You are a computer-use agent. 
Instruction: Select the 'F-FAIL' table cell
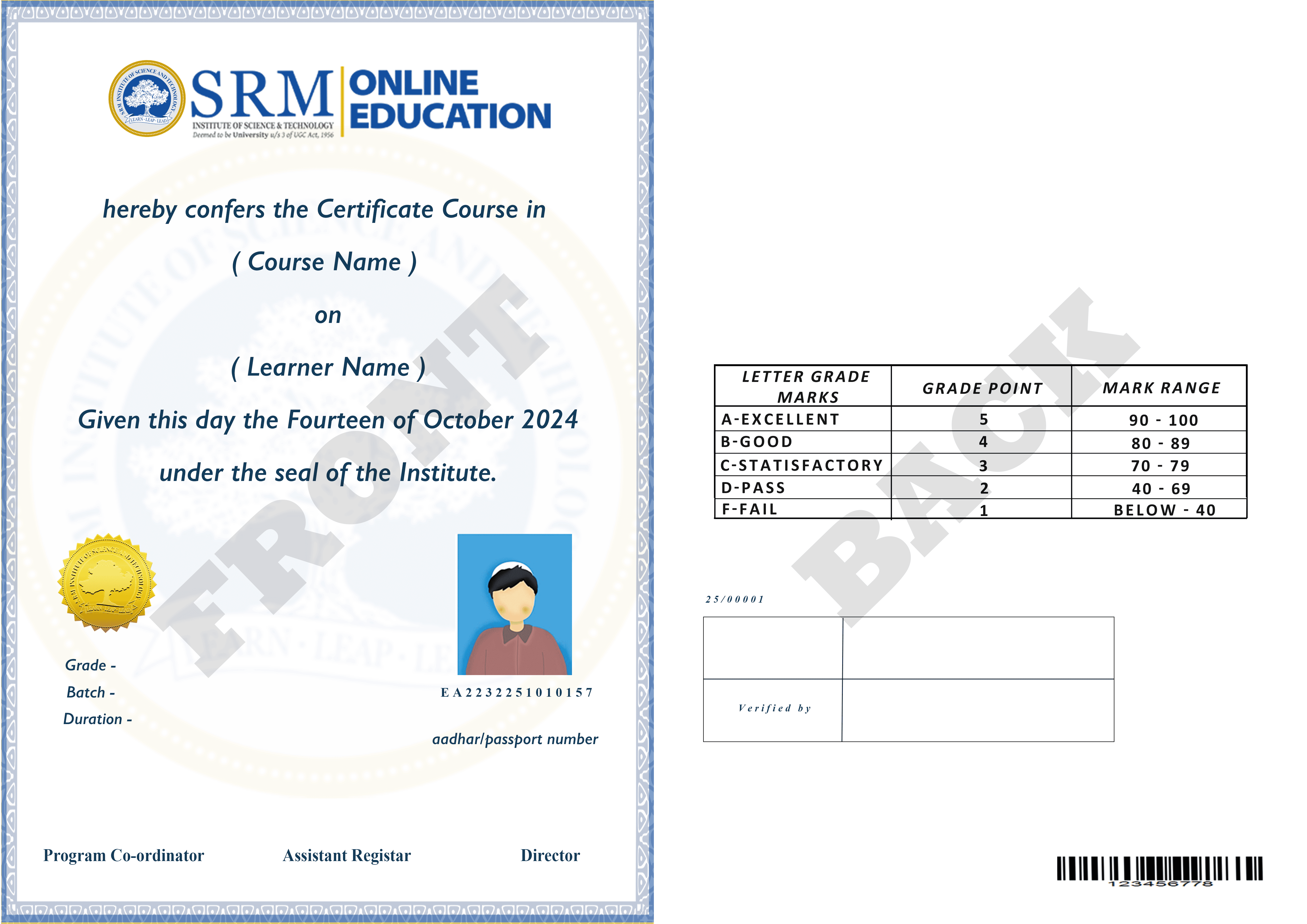(x=803, y=509)
